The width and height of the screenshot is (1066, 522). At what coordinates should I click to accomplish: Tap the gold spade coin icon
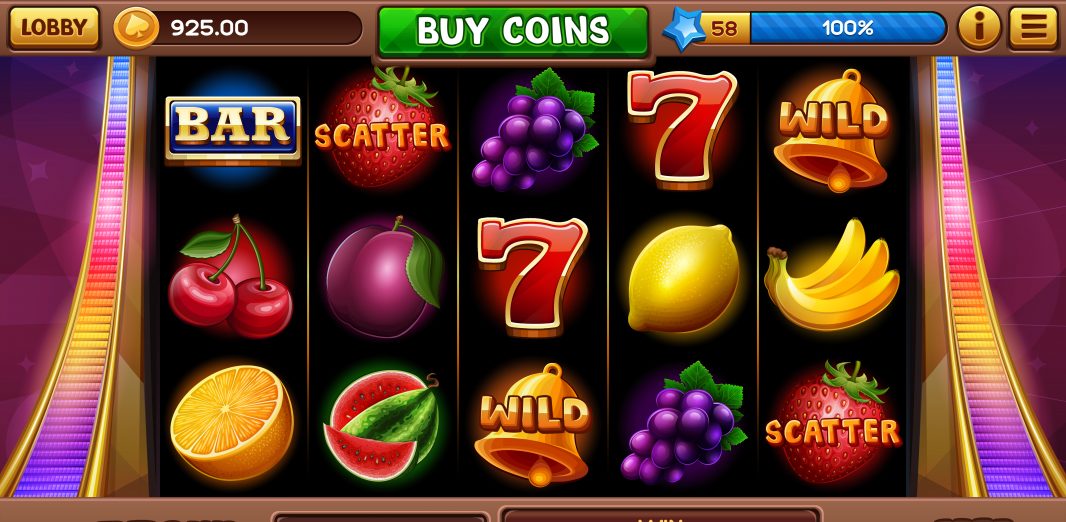coord(136,28)
